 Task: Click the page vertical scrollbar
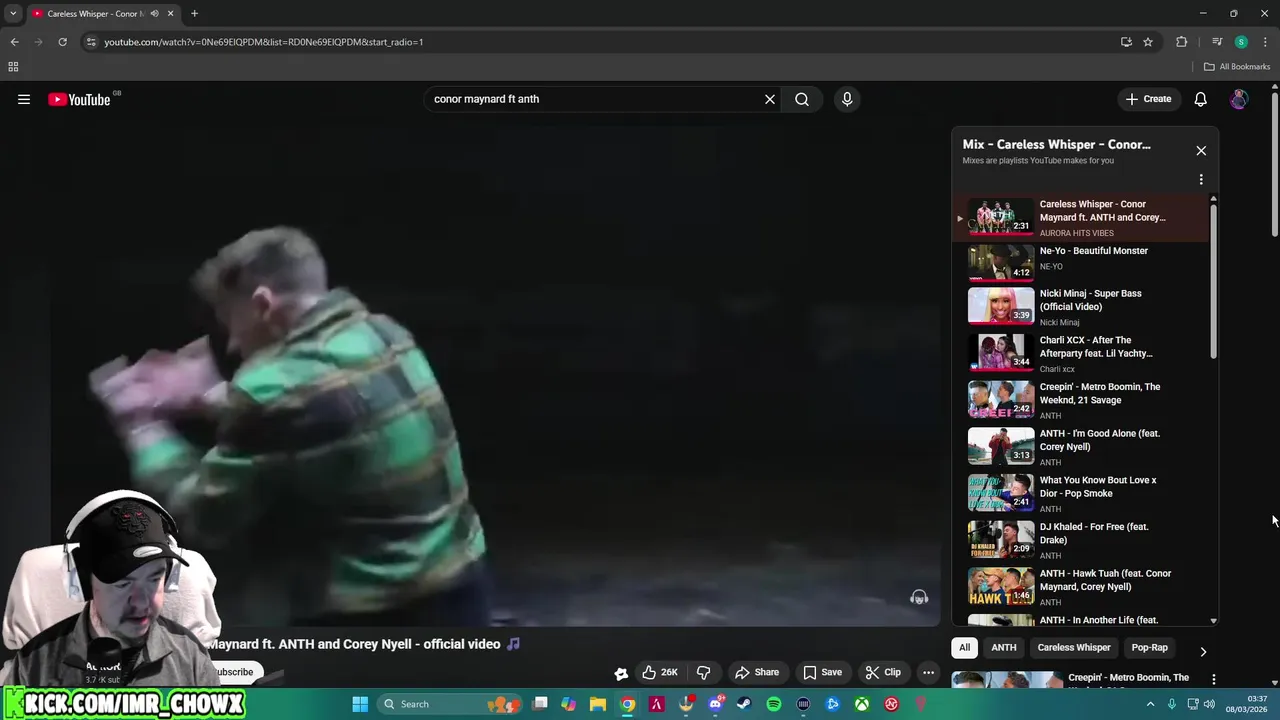pos(1275,167)
